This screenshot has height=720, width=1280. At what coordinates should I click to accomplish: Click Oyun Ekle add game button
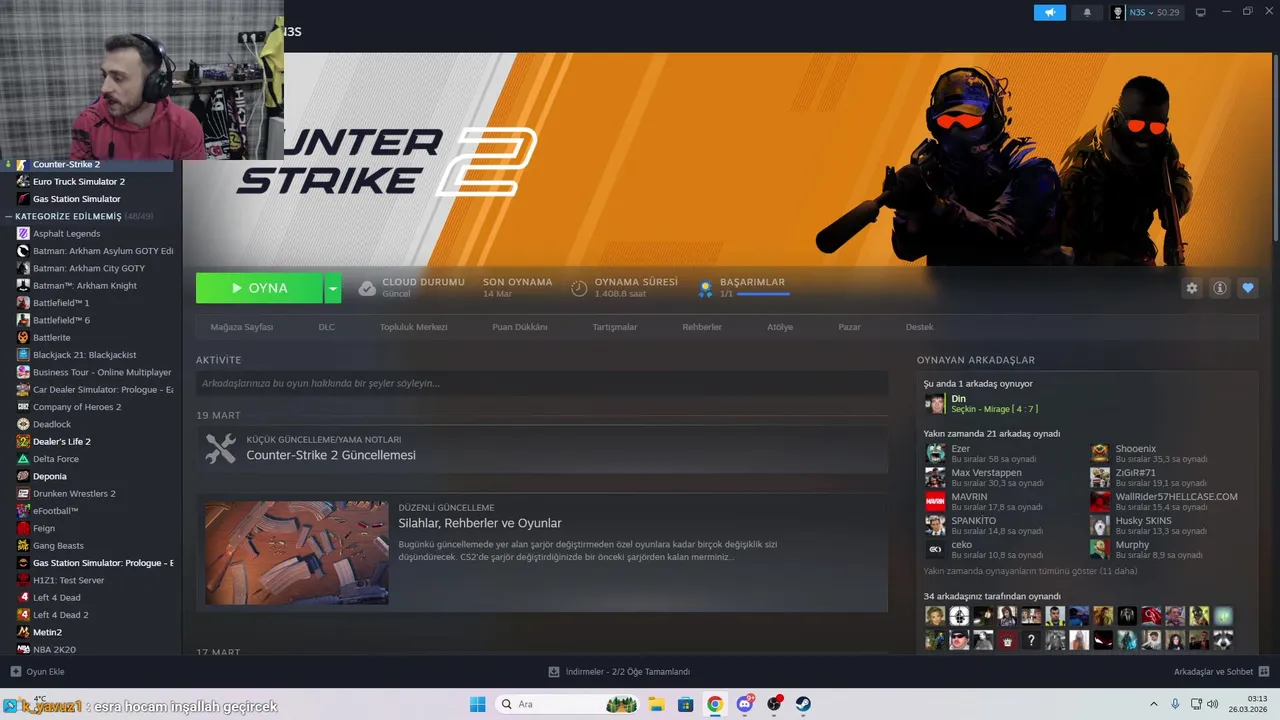(x=37, y=672)
